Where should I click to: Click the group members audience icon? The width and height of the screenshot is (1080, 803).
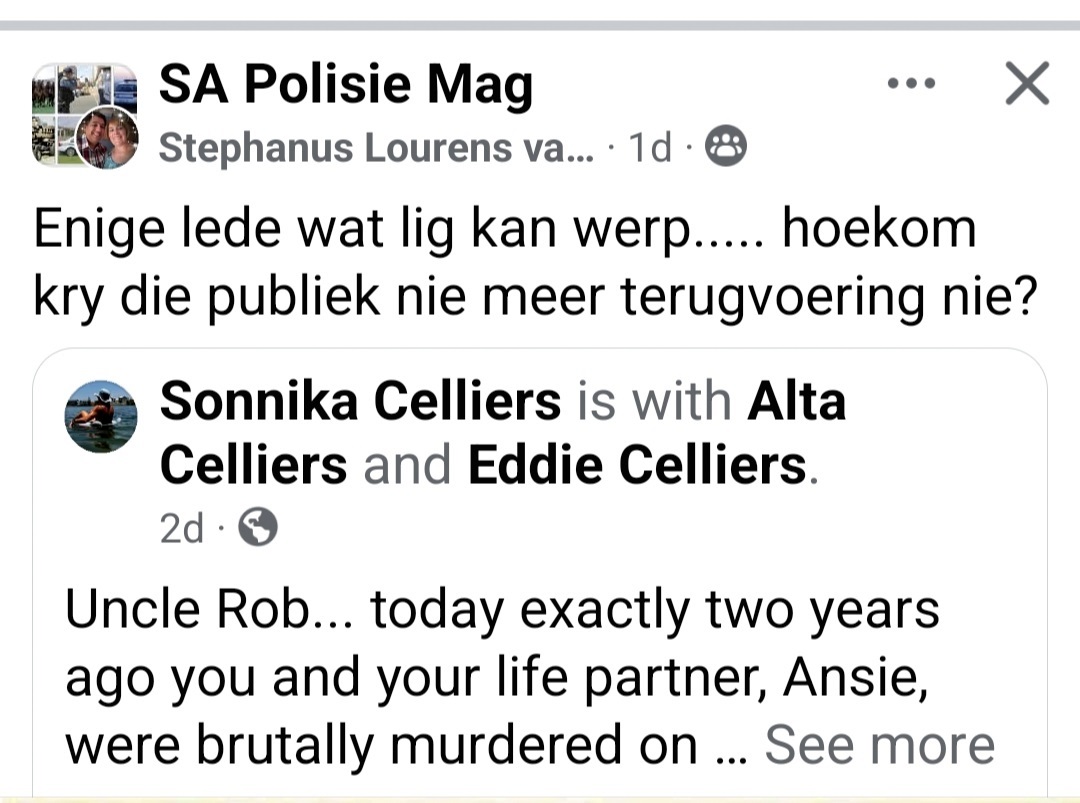tap(725, 146)
